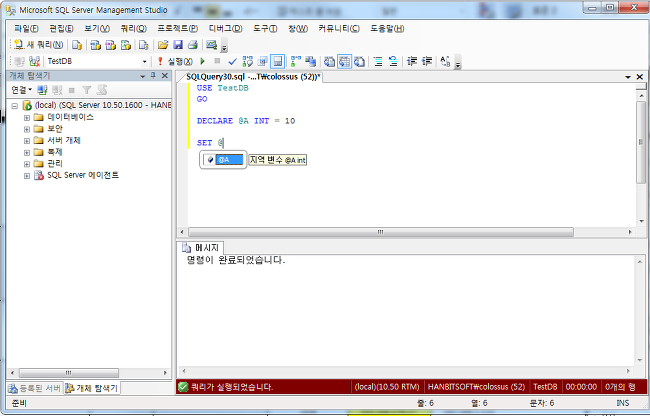Click the Object Explorer filter funnel icon
This screenshot has width=650, height=416.
click(x=87, y=90)
